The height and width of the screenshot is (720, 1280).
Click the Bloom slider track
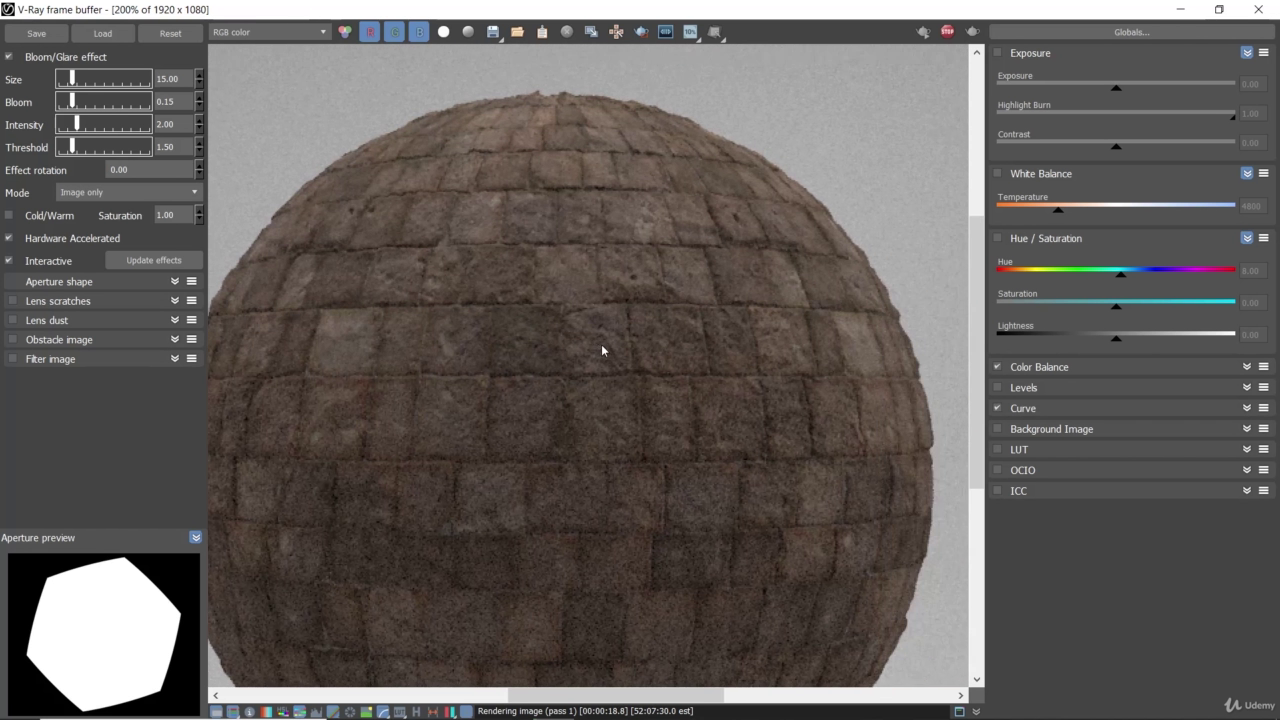(x=104, y=101)
